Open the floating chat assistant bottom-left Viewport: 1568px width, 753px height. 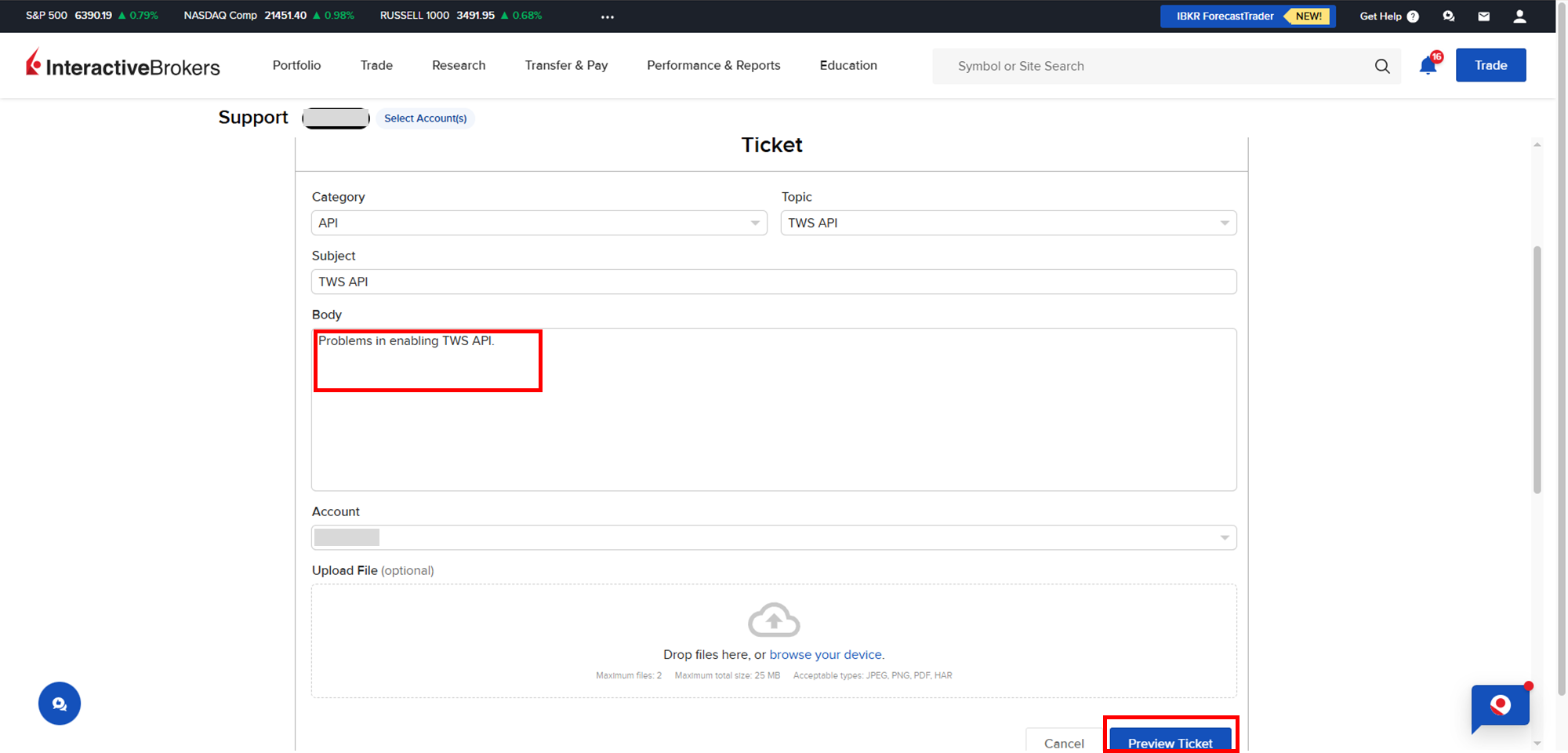pyautogui.click(x=60, y=704)
